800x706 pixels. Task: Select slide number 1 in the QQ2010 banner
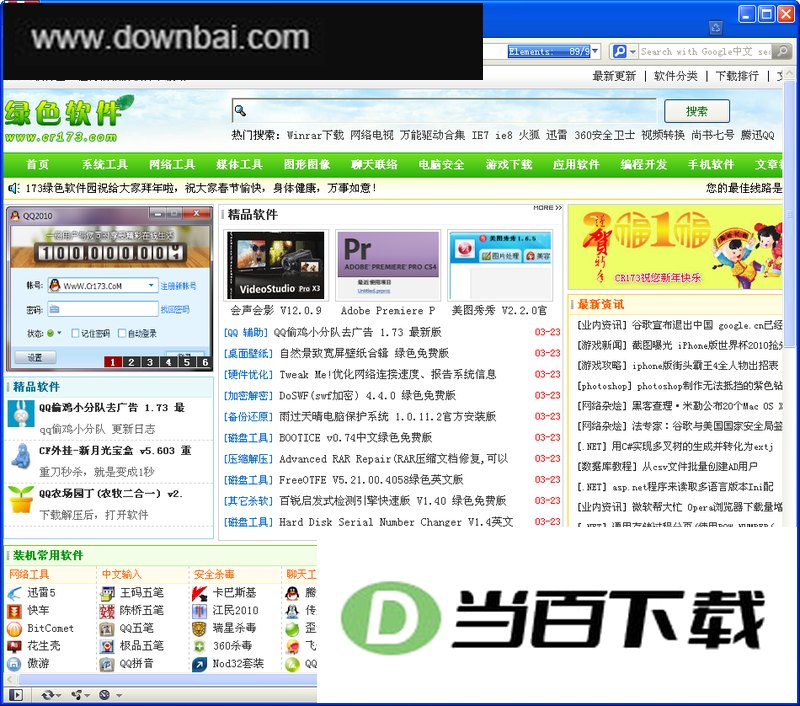pyautogui.click(x=113, y=362)
